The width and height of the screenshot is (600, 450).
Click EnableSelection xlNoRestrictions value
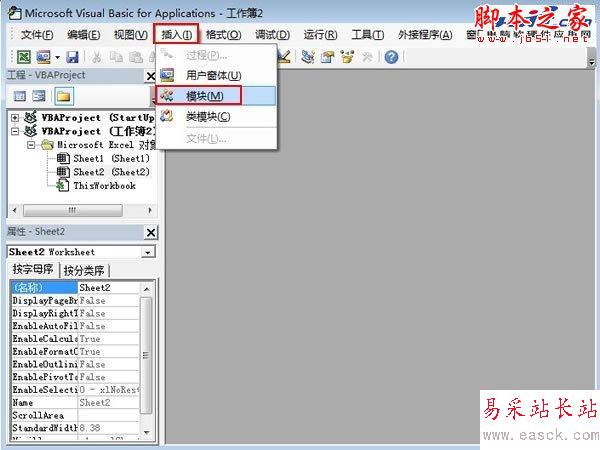pos(109,390)
